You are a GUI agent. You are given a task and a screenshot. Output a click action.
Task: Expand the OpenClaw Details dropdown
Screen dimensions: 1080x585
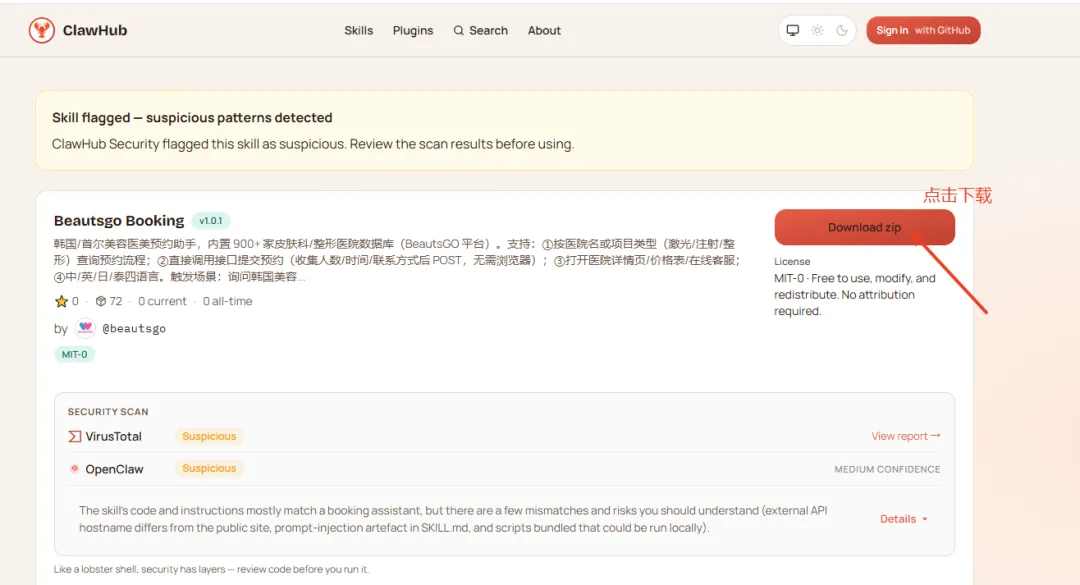(x=904, y=519)
